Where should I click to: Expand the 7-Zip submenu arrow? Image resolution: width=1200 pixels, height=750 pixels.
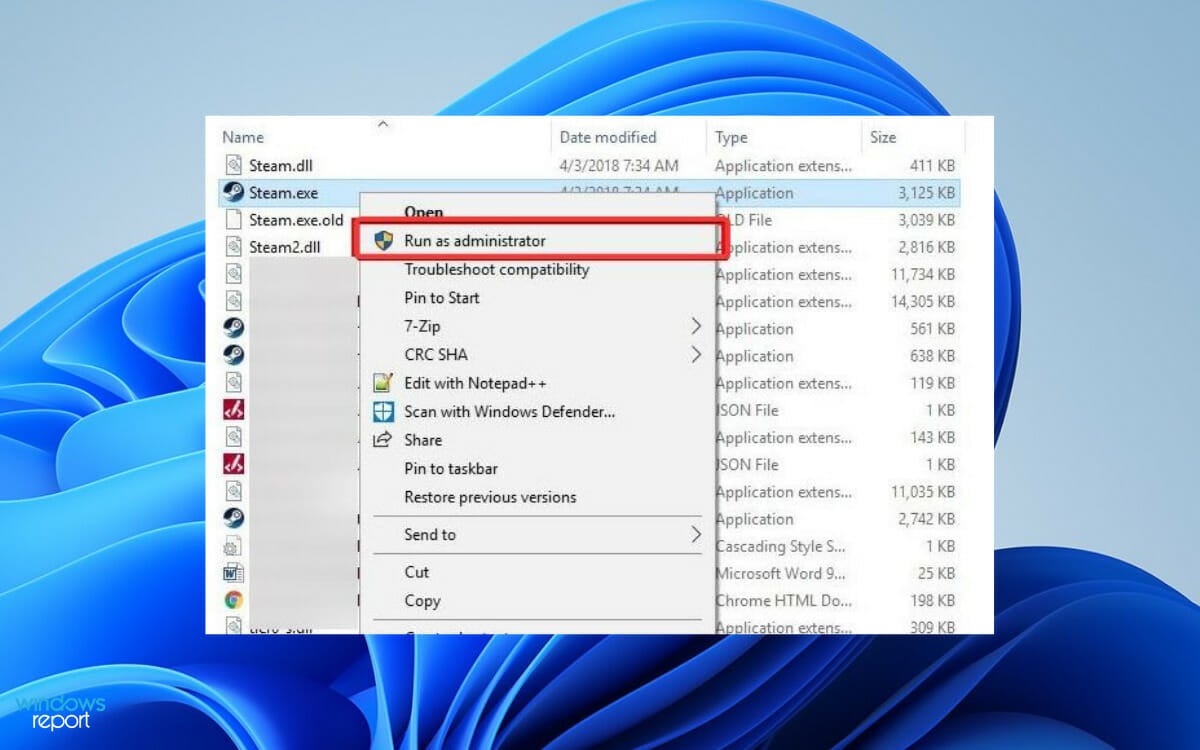tap(696, 326)
